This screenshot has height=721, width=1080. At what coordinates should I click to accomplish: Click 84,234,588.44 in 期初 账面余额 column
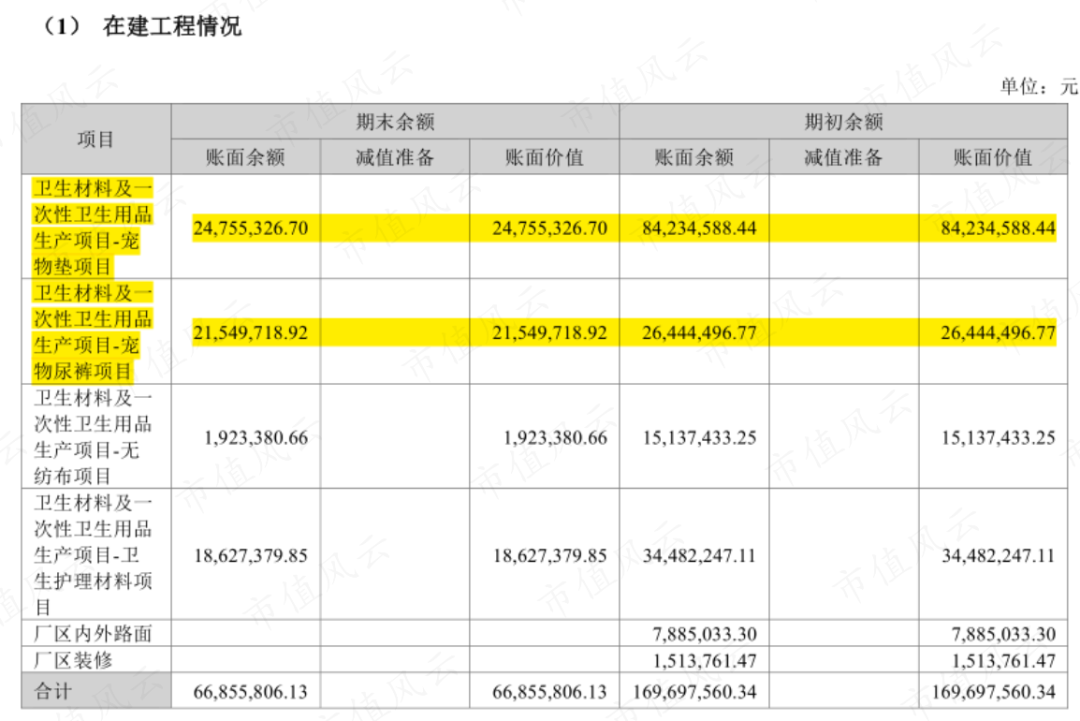(699, 228)
